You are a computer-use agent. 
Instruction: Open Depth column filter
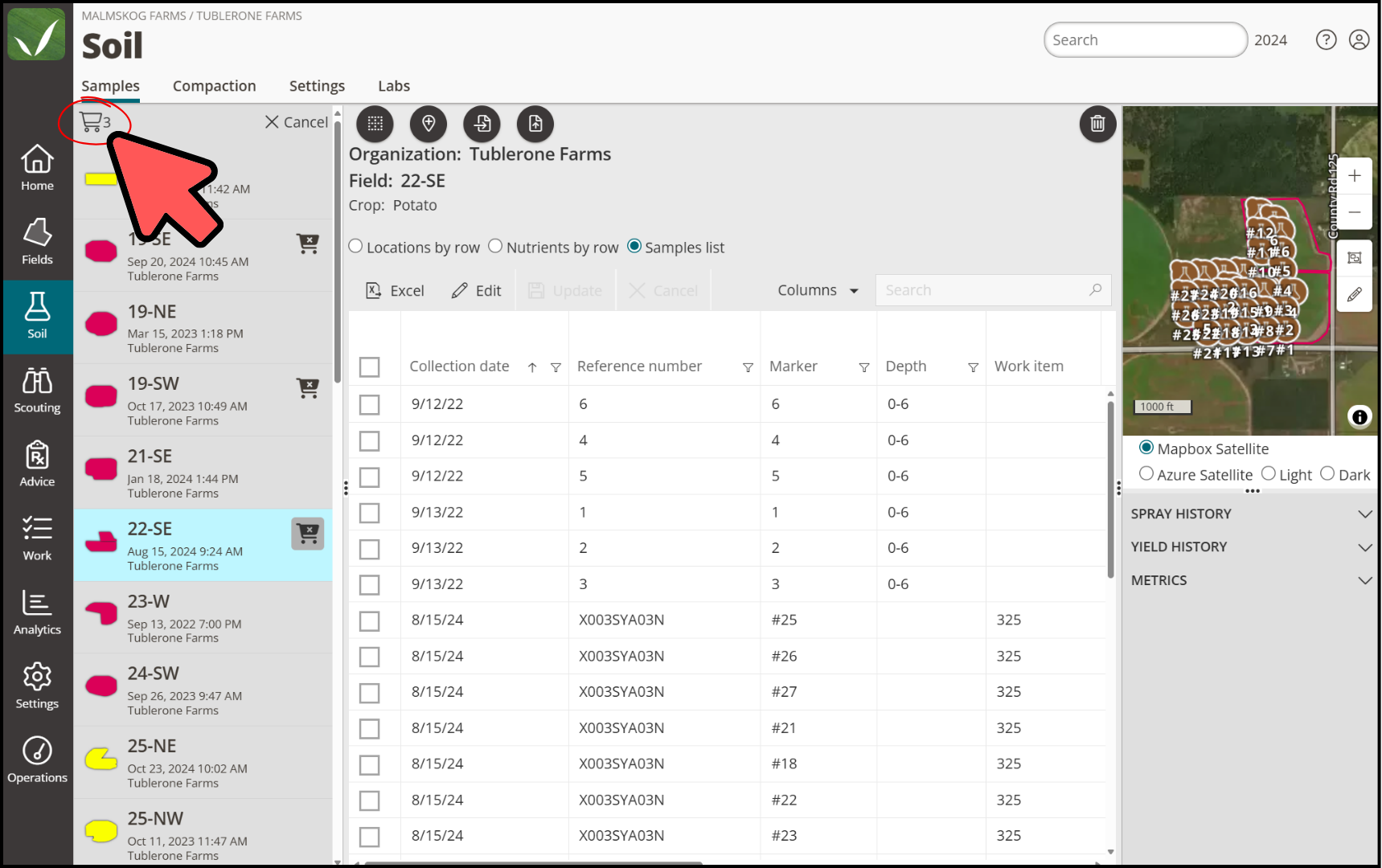point(973,367)
